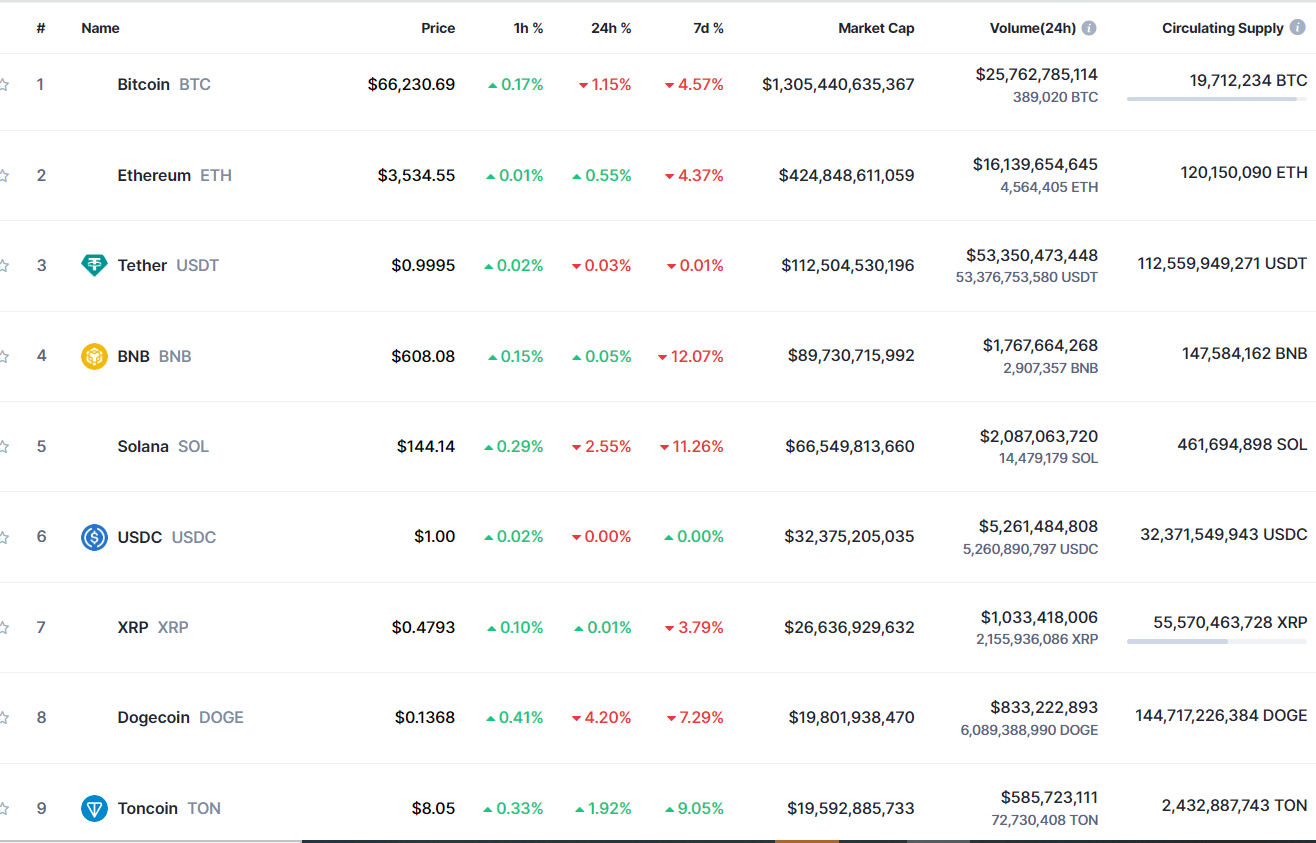Click the Tether logo icon
1316x843 pixels.
94,265
